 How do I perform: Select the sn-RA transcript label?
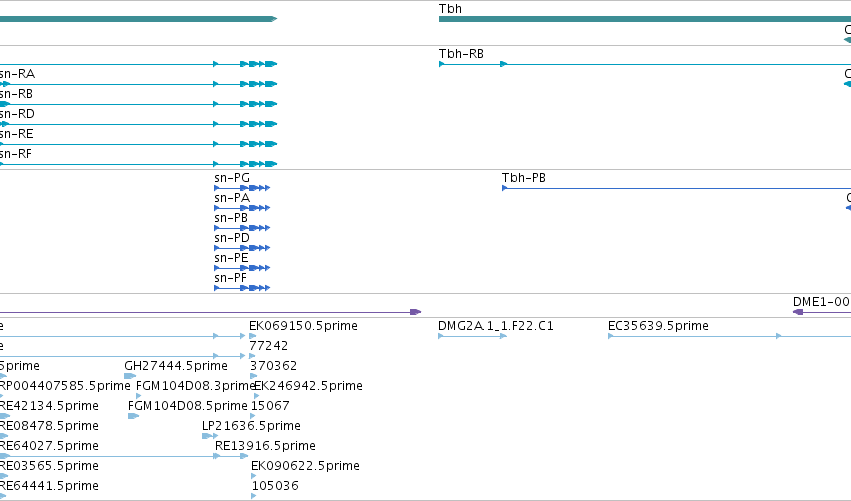pyautogui.click(x=17, y=74)
